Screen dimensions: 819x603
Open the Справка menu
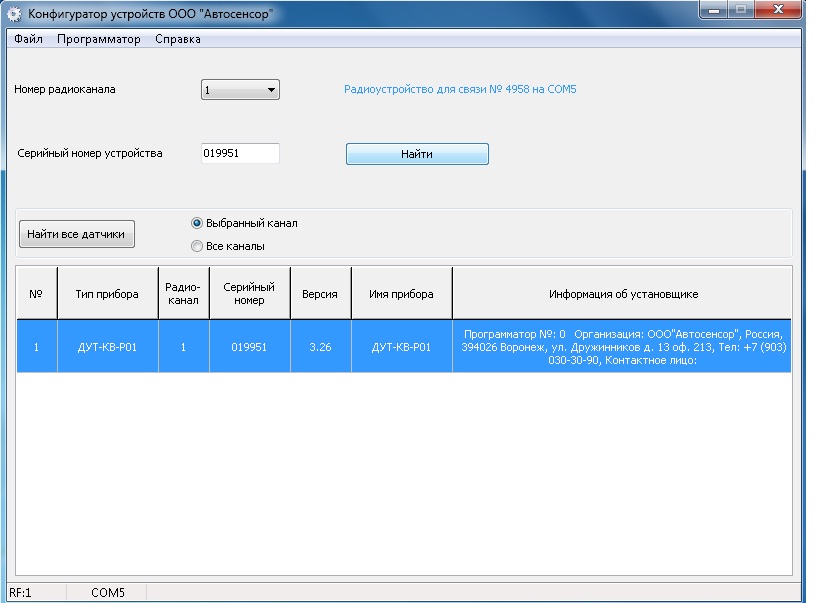178,39
